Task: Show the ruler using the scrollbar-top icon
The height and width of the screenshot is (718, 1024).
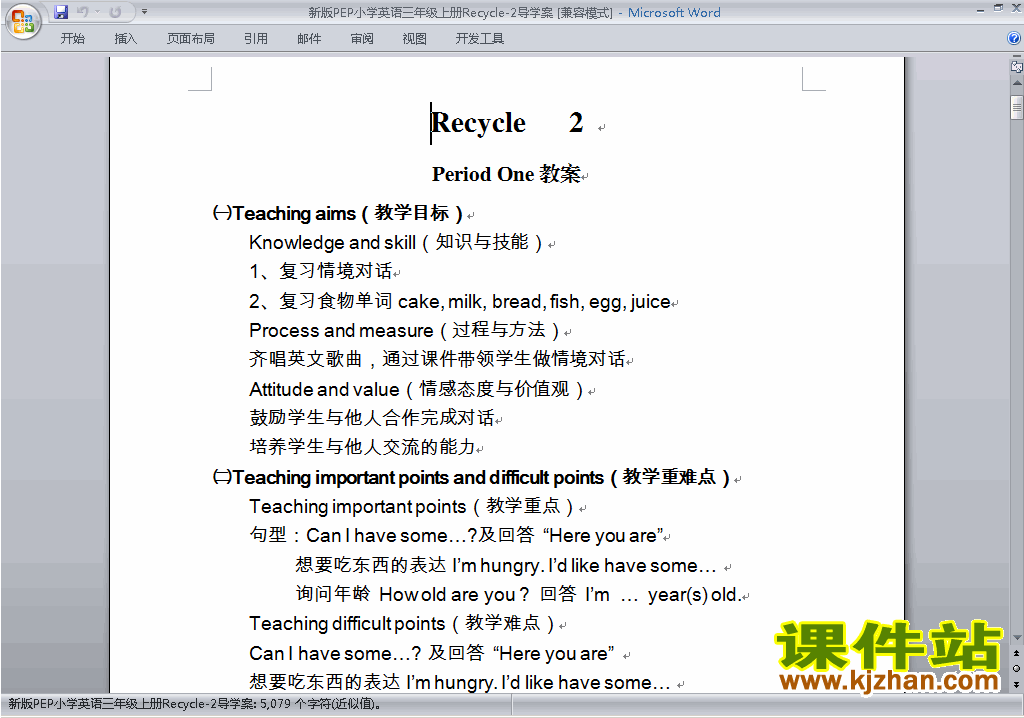Action: click(1016, 66)
